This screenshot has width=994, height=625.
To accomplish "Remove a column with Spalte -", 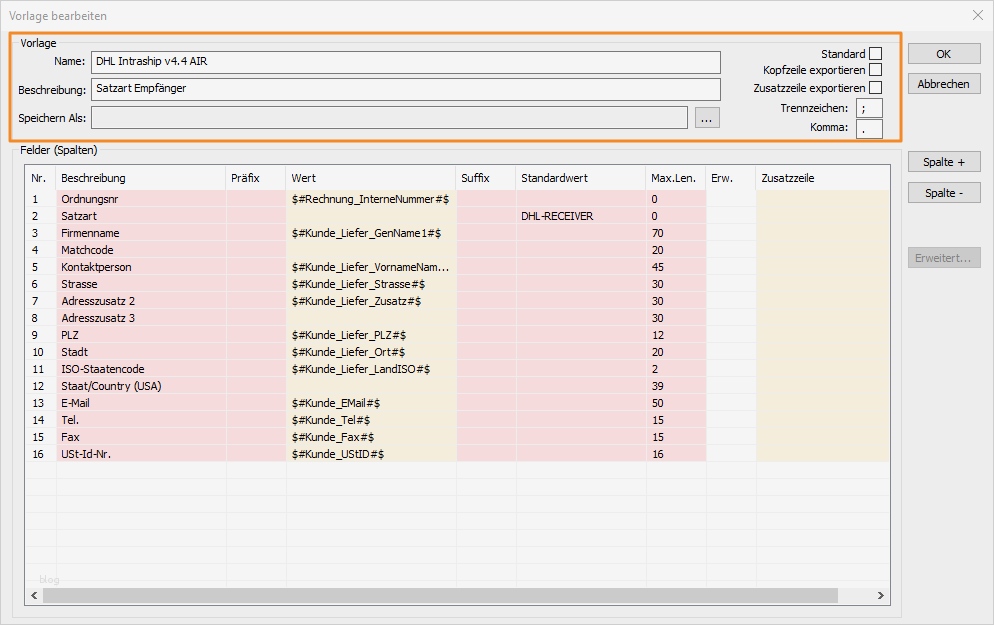I will (943, 193).
